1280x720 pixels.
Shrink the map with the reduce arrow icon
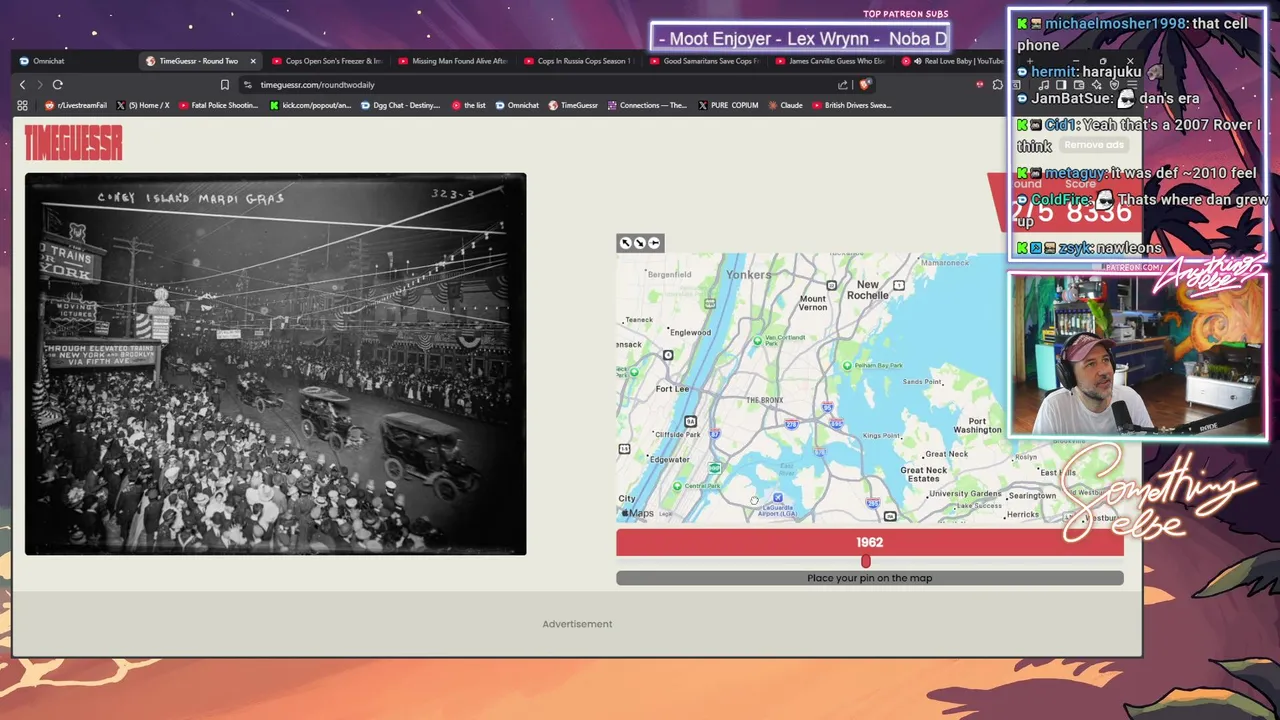639,243
